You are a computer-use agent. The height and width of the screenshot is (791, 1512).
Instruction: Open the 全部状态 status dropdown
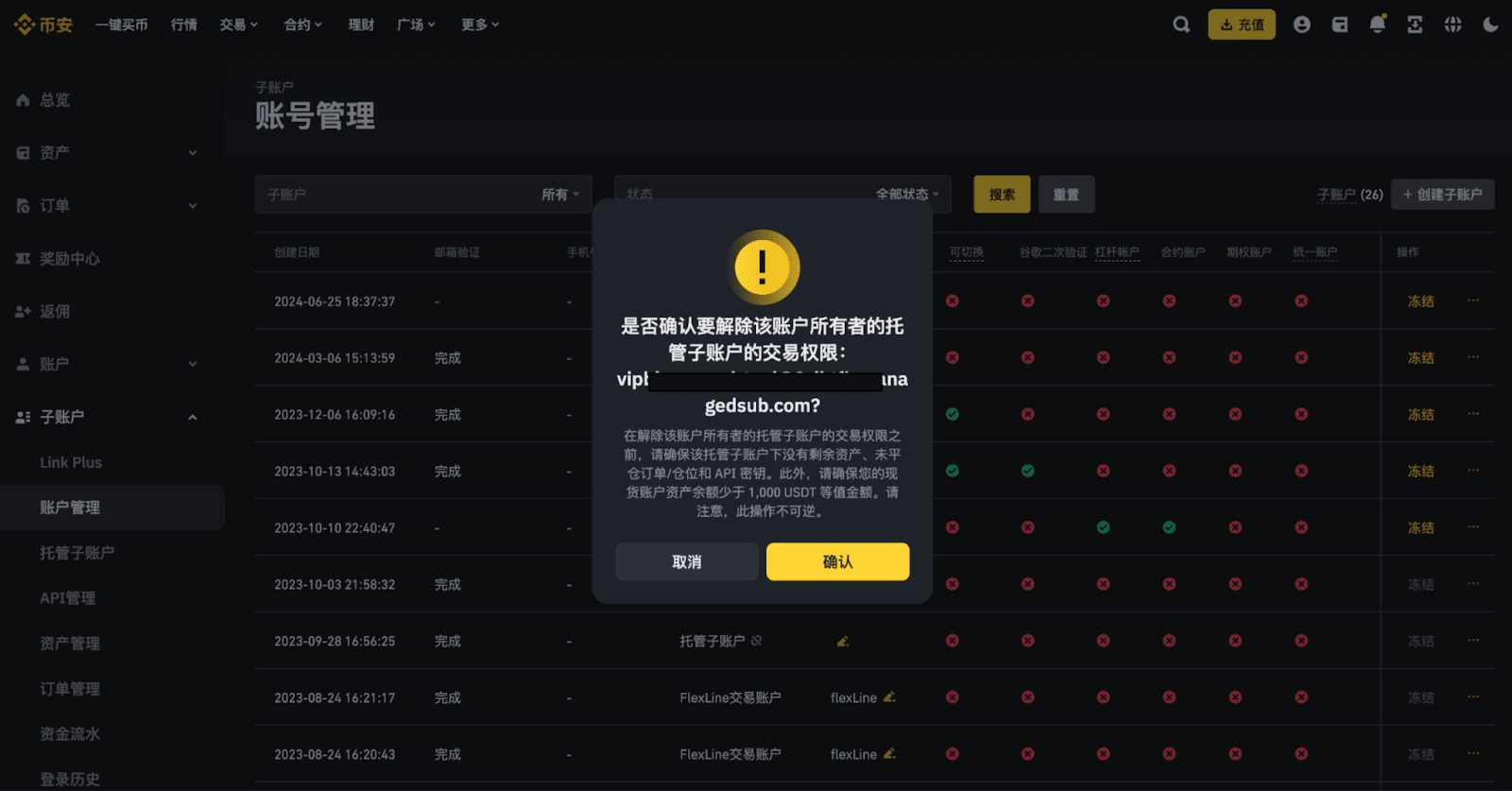(x=905, y=194)
